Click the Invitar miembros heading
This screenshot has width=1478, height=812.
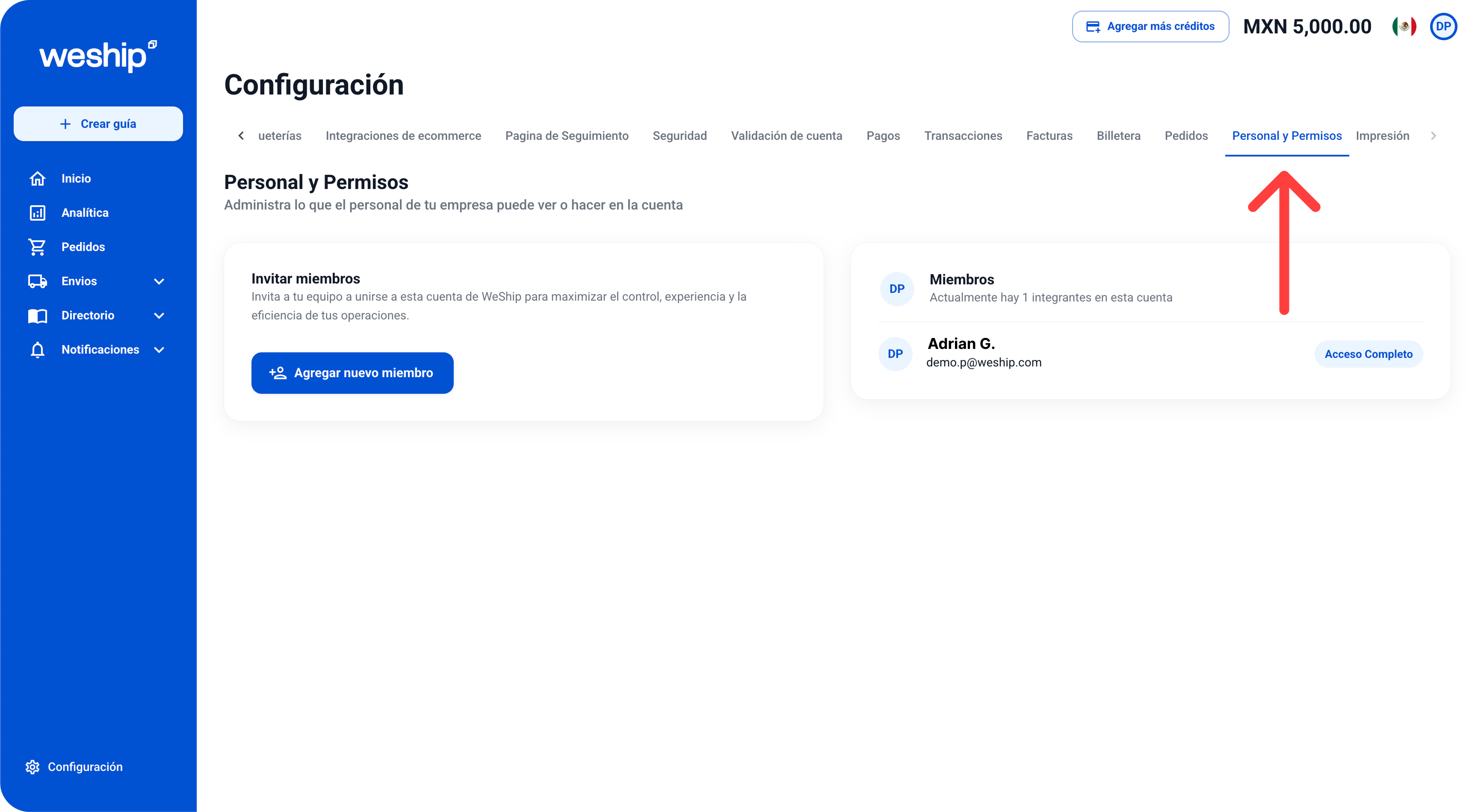click(305, 279)
